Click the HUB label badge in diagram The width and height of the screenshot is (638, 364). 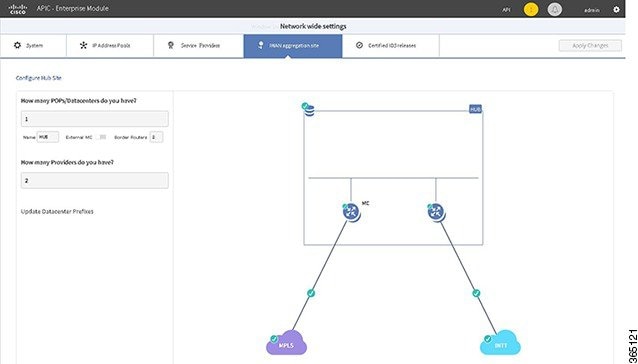tap(475, 109)
